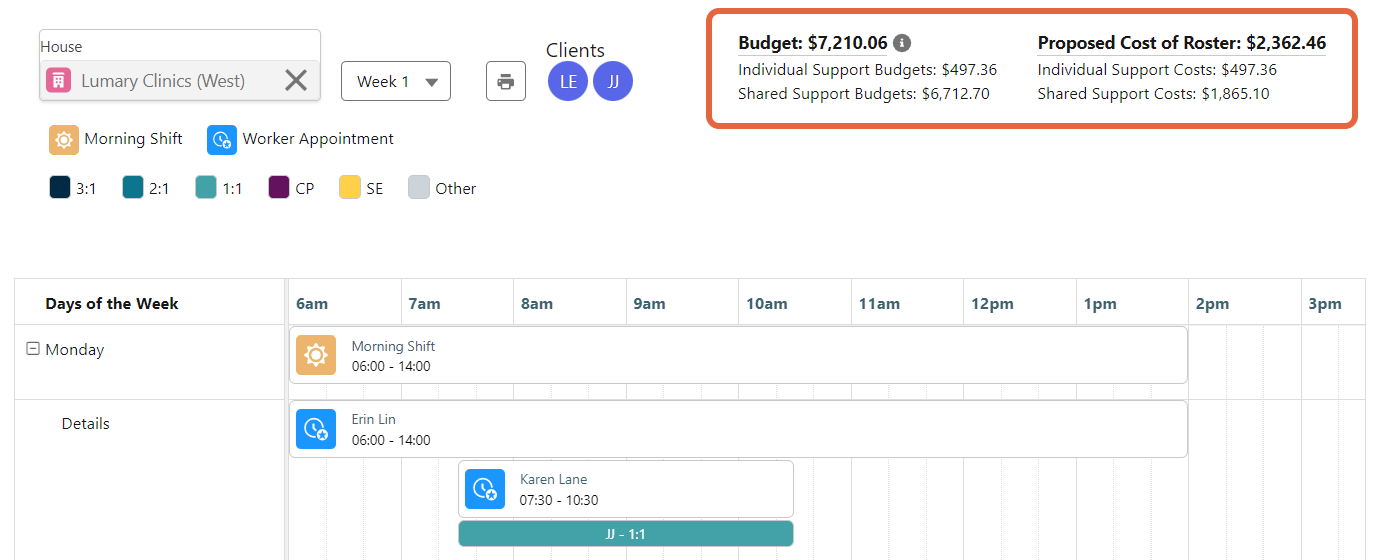Click the print roster icon
Image resolution: width=1380 pixels, height=560 pixels.
pyautogui.click(x=506, y=81)
